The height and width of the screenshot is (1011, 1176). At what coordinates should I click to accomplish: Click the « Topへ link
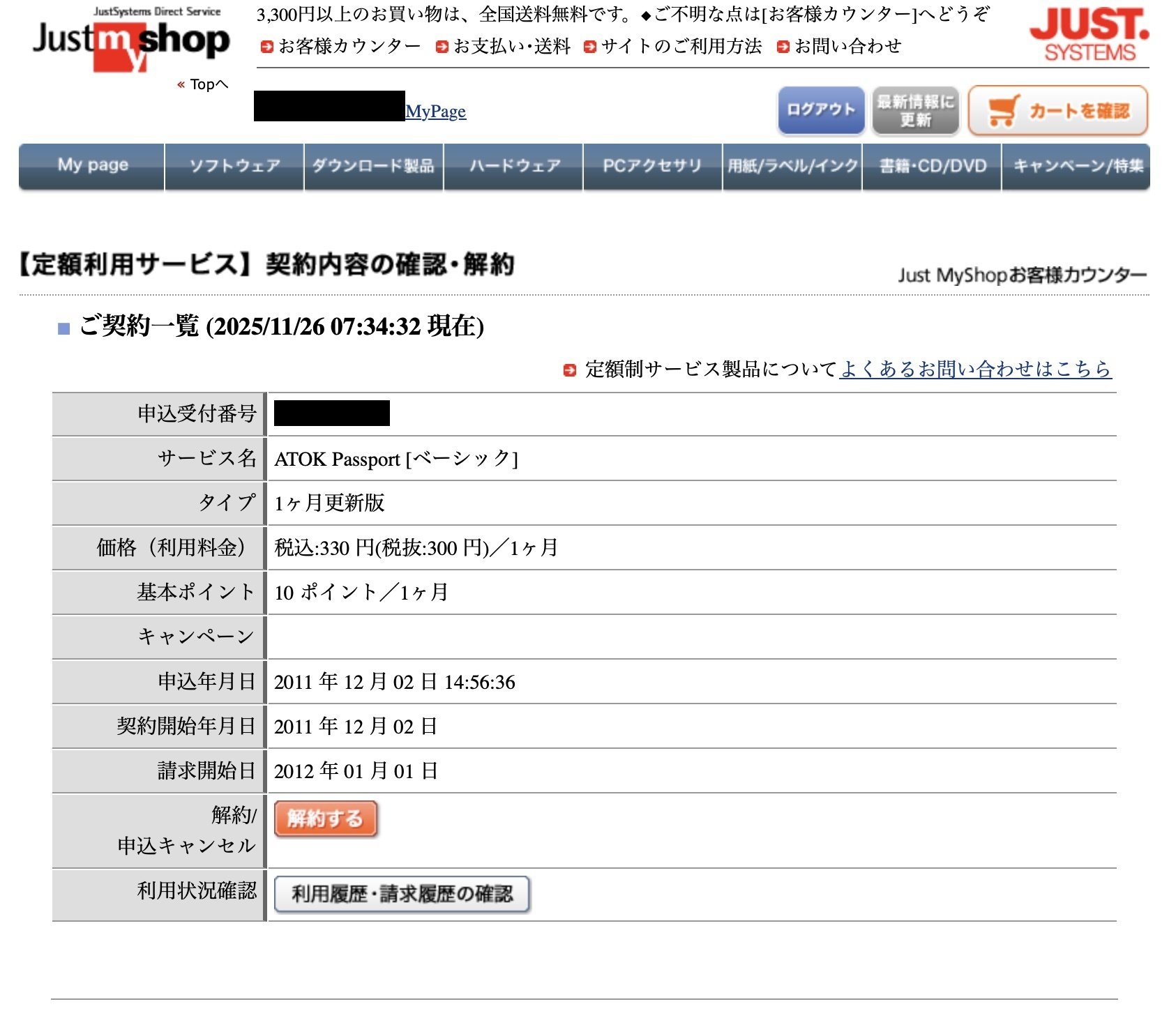coord(204,84)
